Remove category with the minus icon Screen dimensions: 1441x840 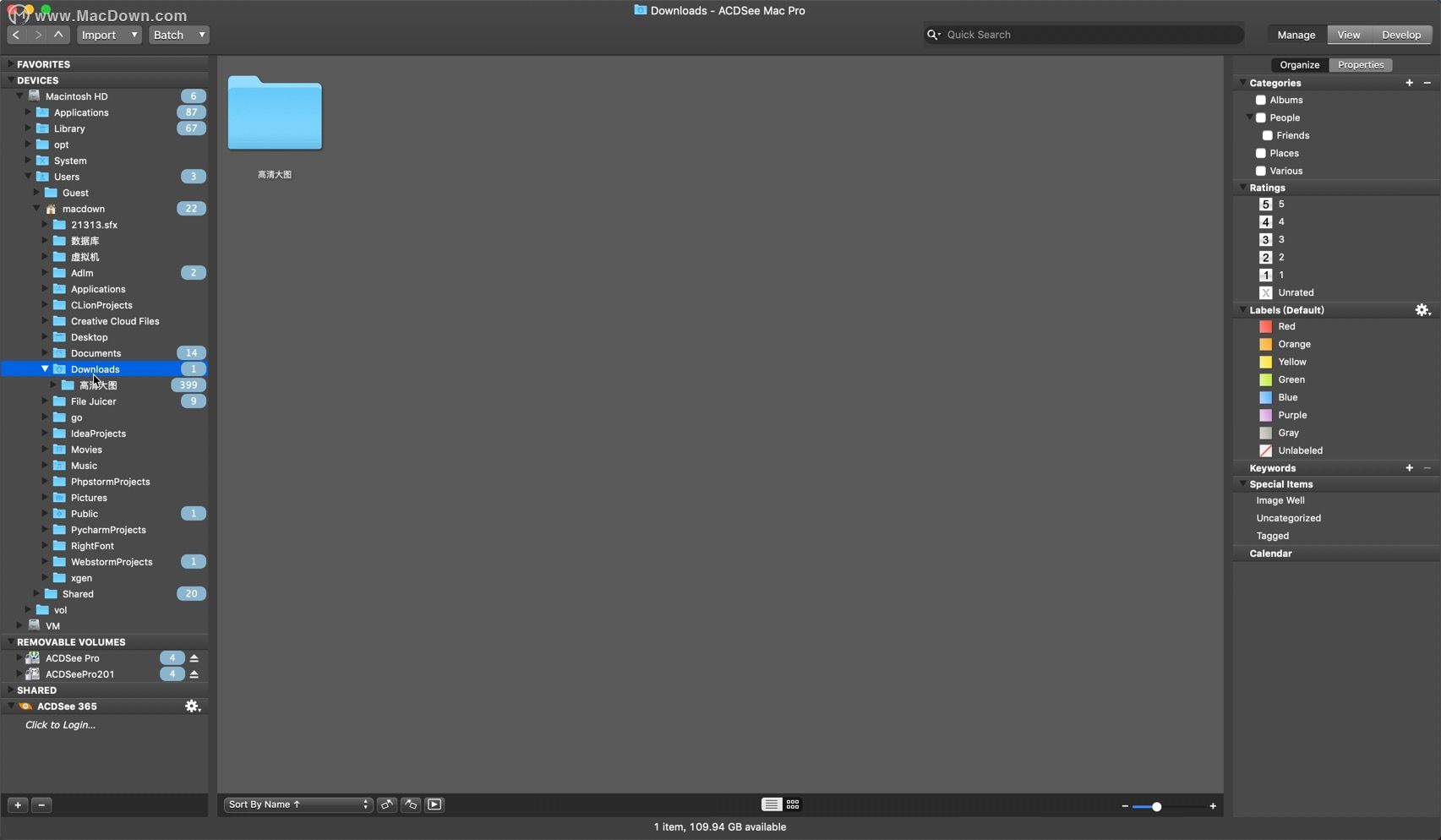pos(1427,83)
